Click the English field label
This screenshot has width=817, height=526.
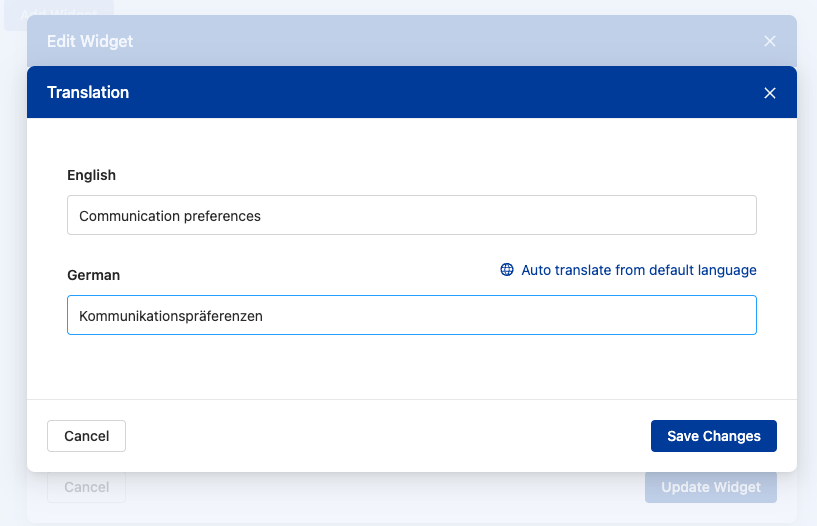click(x=91, y=175)
